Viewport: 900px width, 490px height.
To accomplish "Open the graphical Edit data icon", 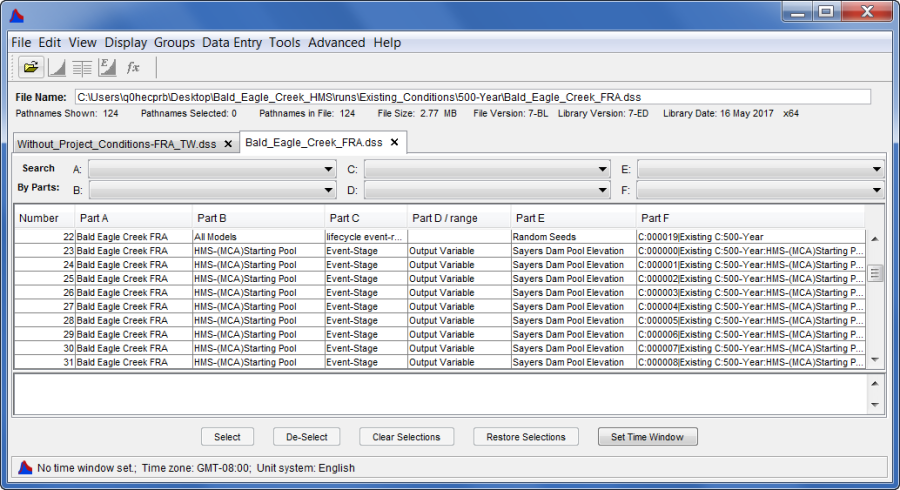I will [x=108, y=67].
